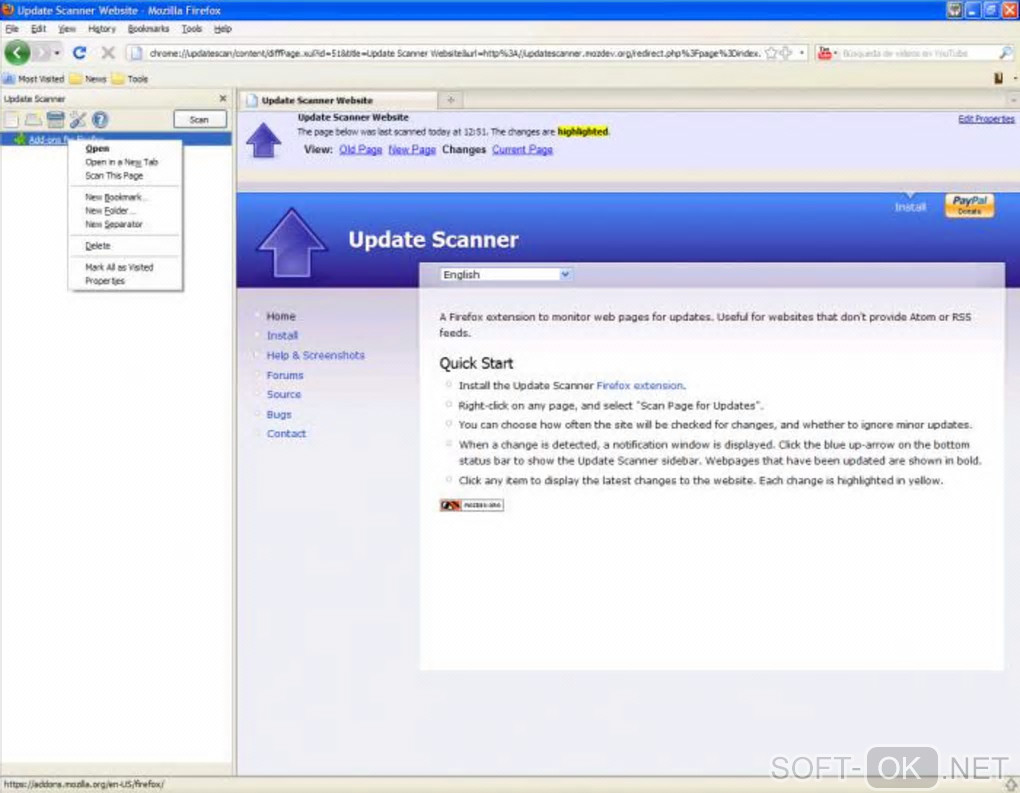Image resolution: width=1020 pixels, height=793 pixels.
Task: Click Home in the page navigation
Action: click(x=281, y=316)
